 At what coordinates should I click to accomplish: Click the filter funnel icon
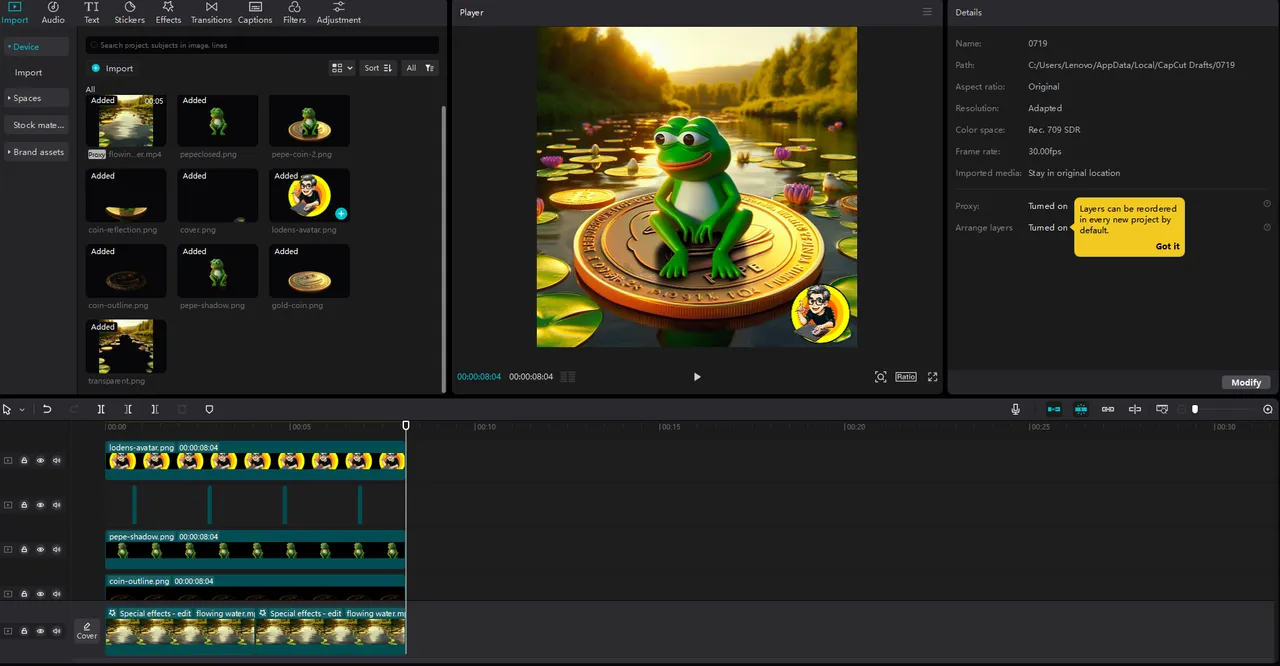point(429,68)
